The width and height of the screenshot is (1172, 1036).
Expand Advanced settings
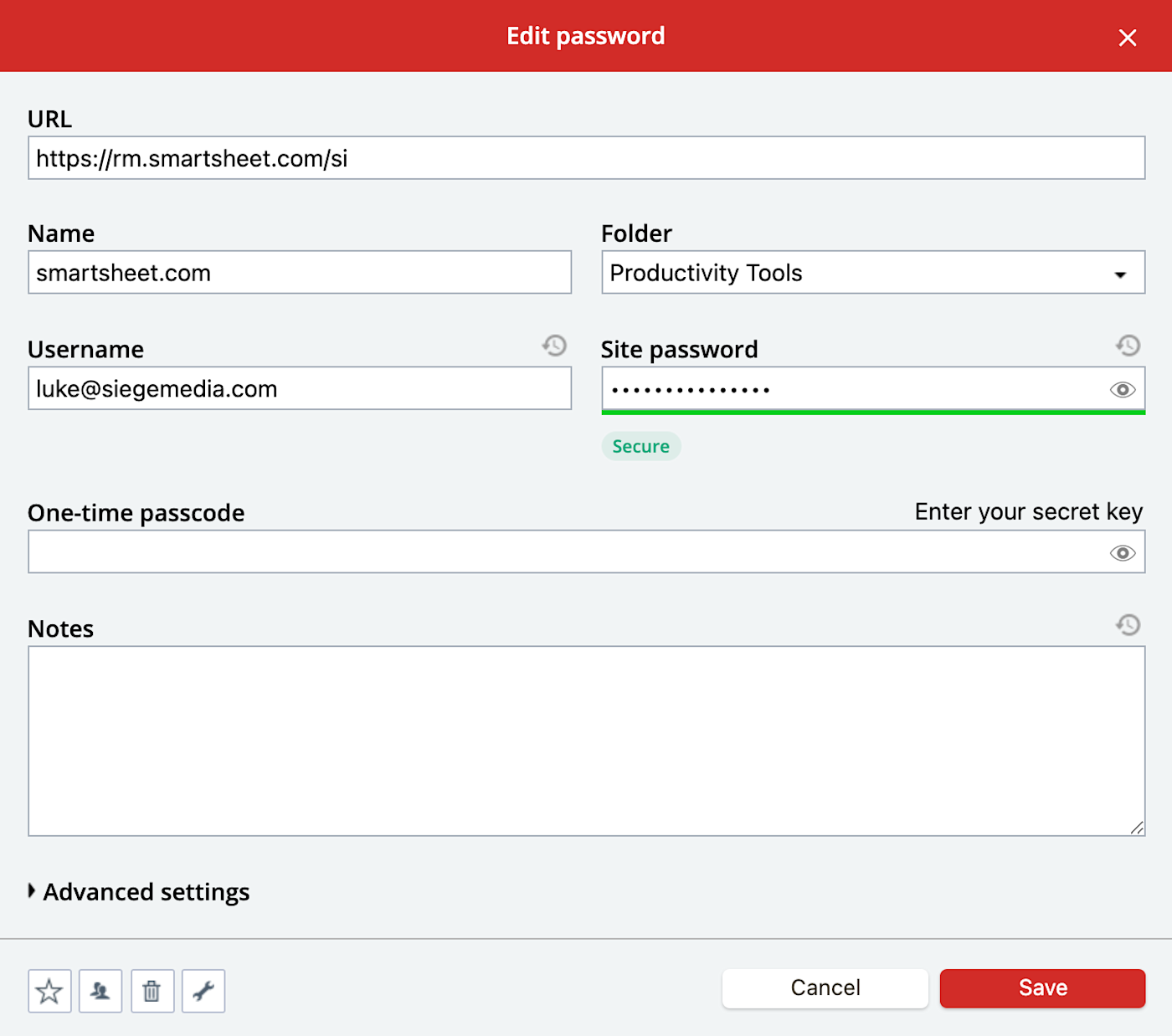(139, 892)
